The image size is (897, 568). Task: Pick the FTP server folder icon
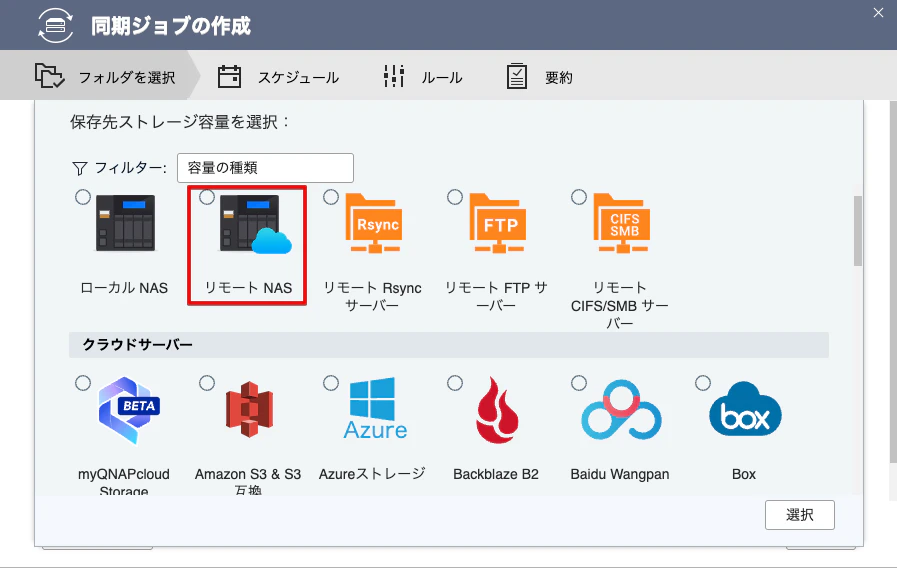(498, 223)
